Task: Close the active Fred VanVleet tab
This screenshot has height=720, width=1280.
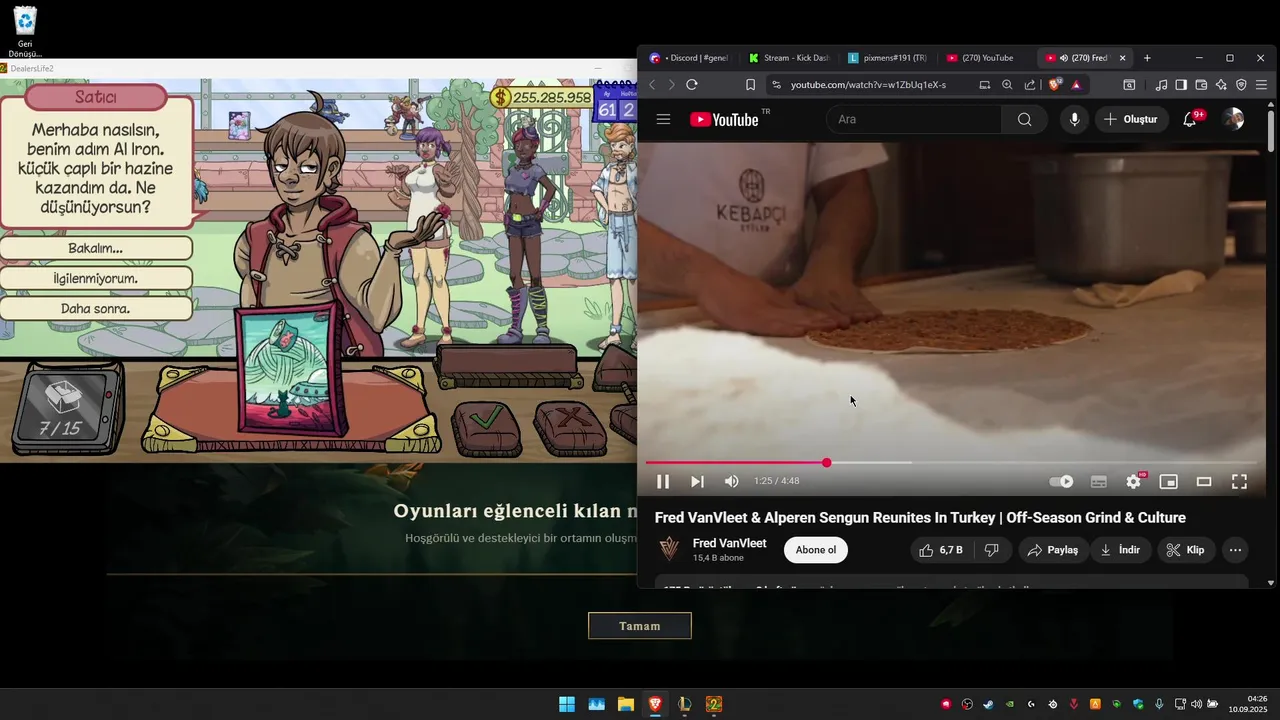Action: click(1122, 58)
